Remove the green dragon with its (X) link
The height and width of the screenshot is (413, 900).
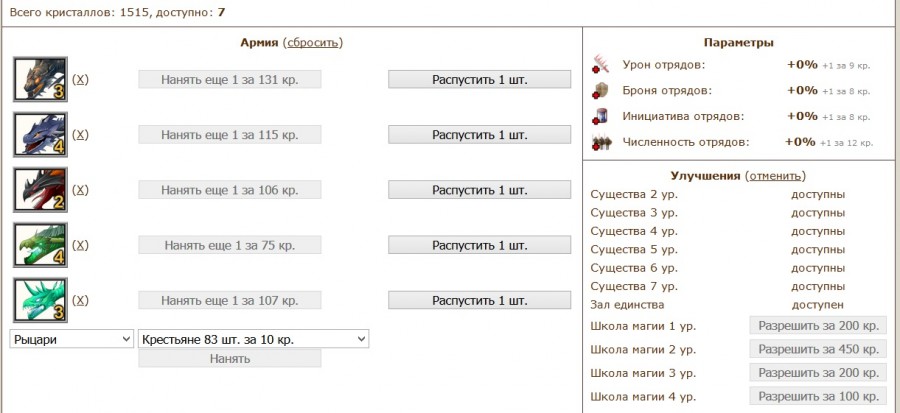coord(81,245)
